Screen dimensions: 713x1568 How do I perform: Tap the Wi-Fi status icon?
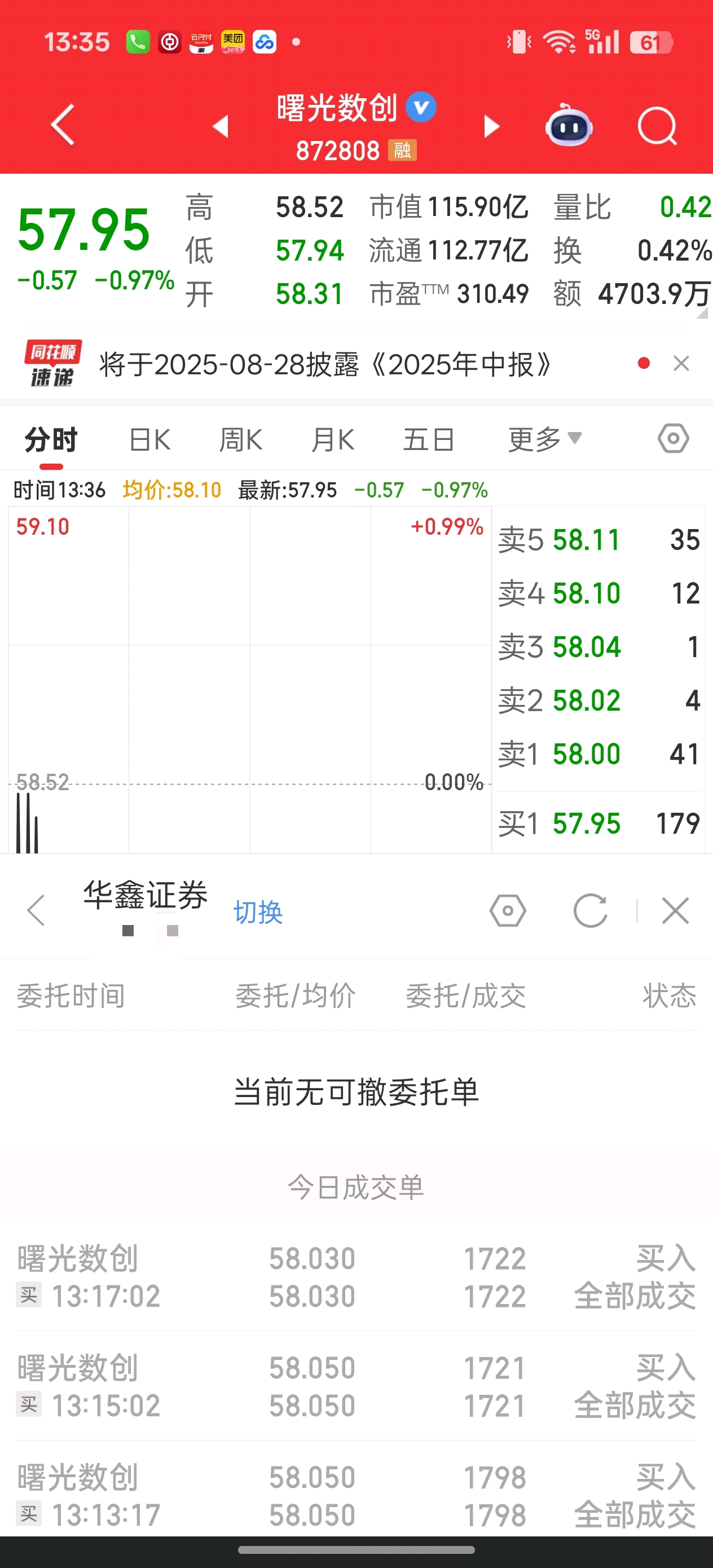click(x=559, y=42)
